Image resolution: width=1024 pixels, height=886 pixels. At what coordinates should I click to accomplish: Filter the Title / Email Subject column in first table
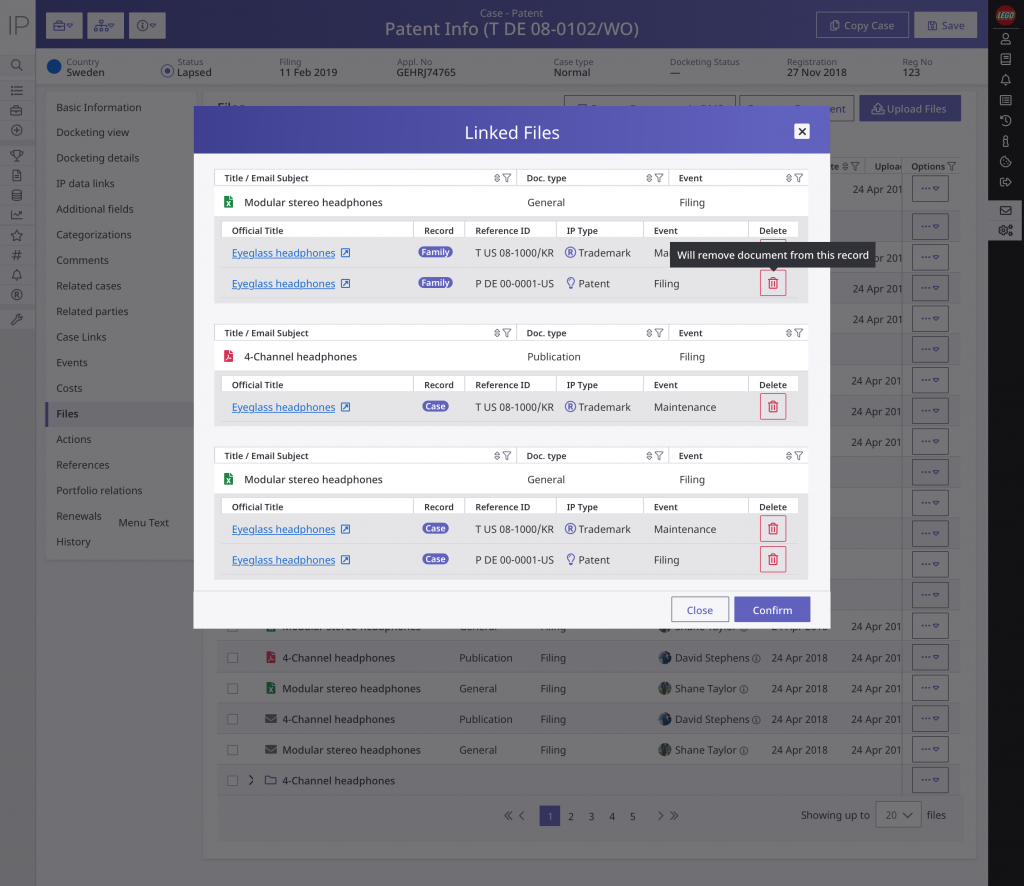[x=507, y=178]
